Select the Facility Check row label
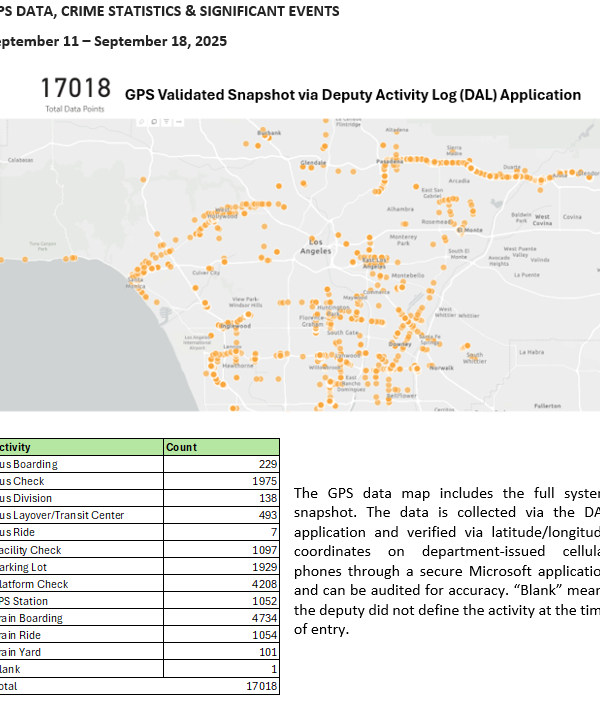 click(x=31, y=549)
